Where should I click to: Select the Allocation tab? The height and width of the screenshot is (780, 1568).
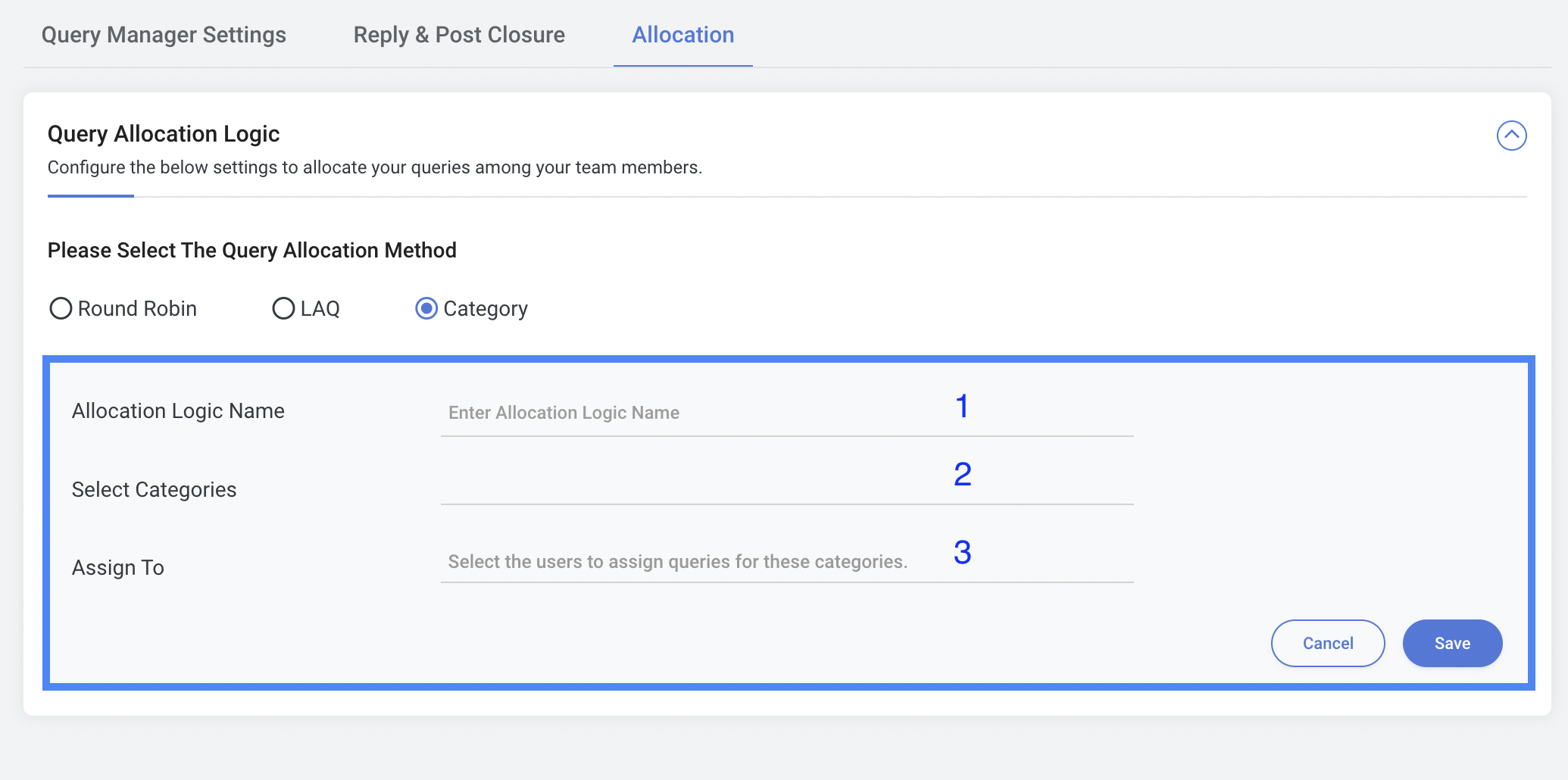point(683,35)
